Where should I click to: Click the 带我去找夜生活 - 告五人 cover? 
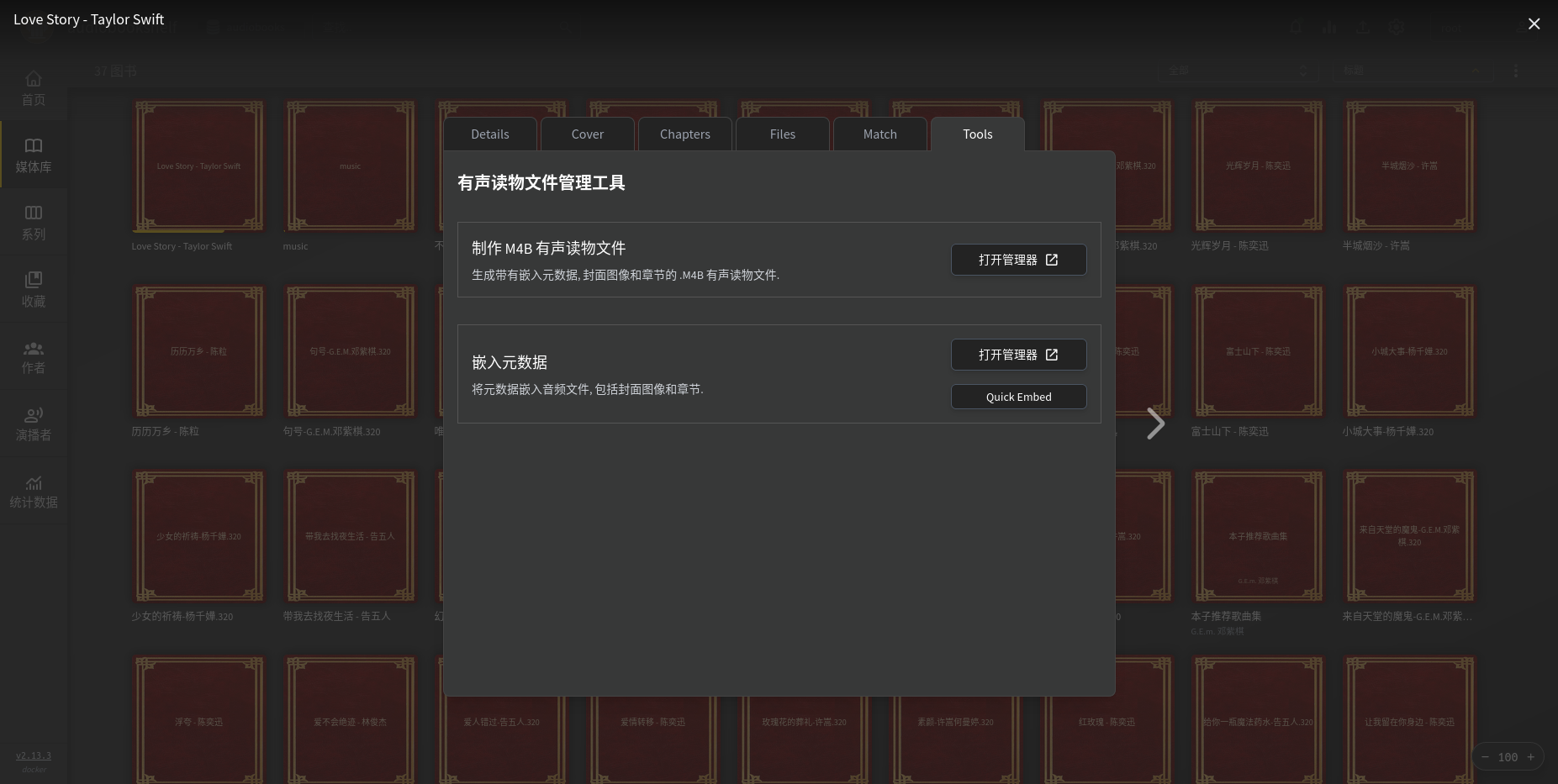point(350,536)
